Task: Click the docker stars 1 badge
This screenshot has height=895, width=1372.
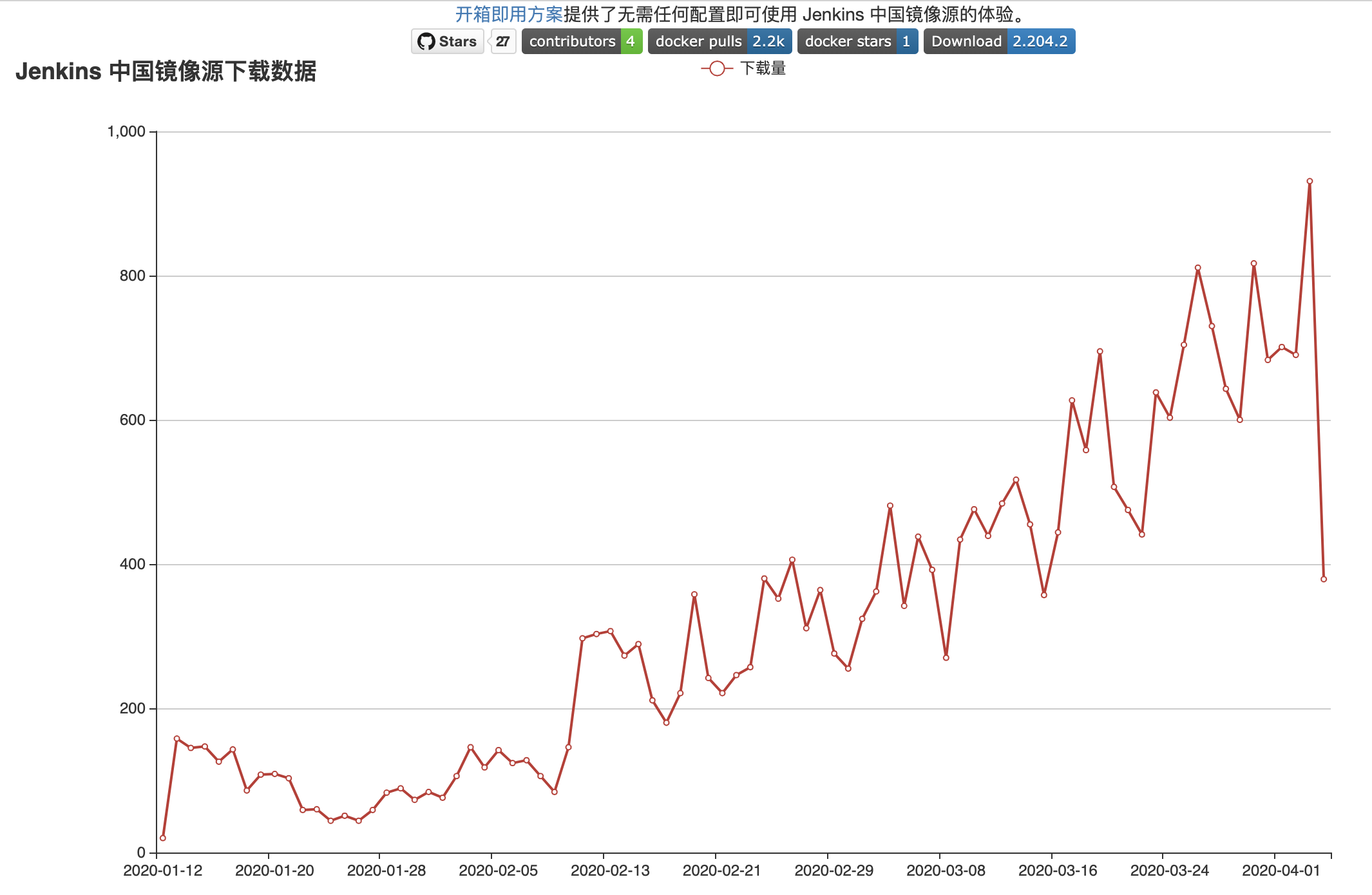Action: [858, 41]
